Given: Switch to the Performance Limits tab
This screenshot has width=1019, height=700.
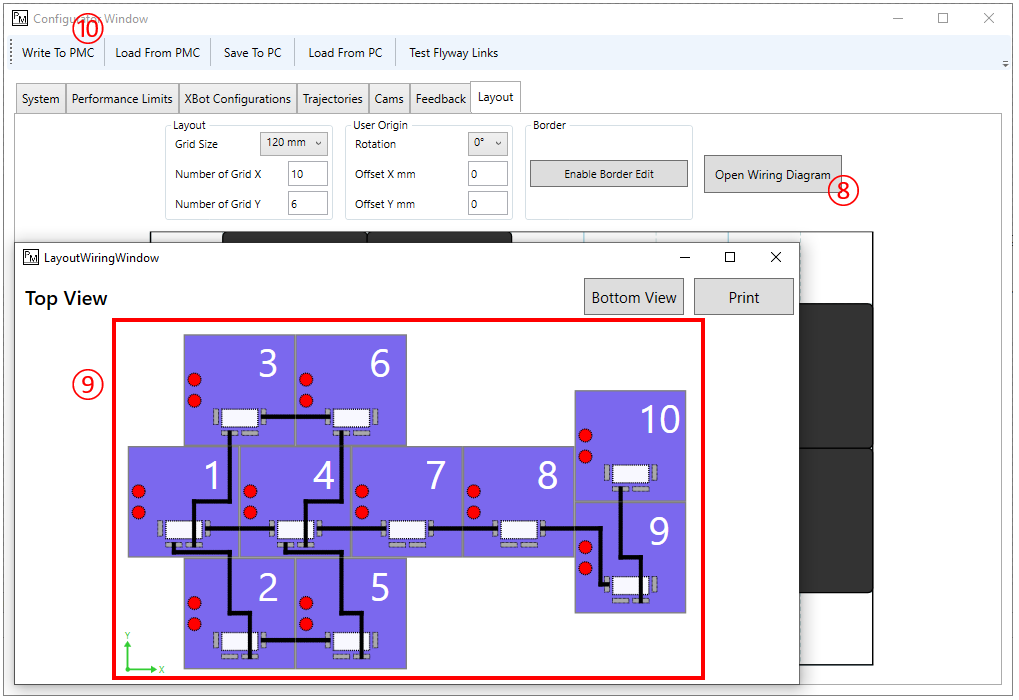Looking at the screenshot, I should (122, 98).
